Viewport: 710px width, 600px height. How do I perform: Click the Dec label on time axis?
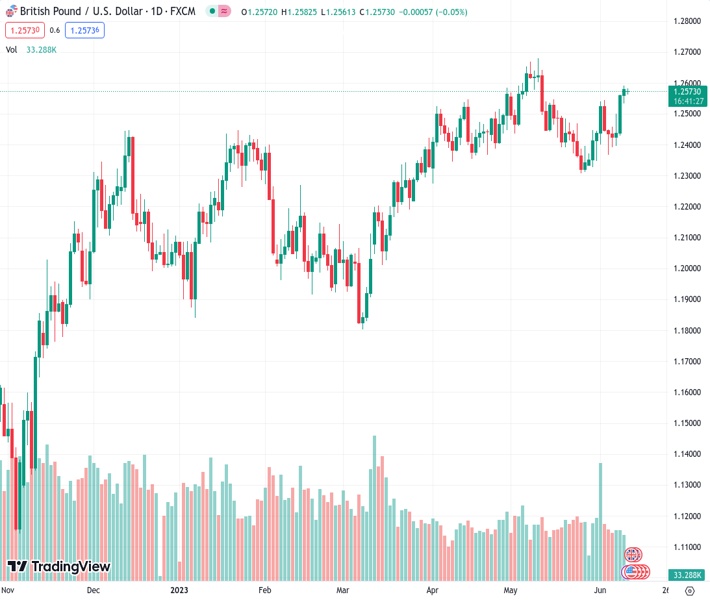(92, 591)
